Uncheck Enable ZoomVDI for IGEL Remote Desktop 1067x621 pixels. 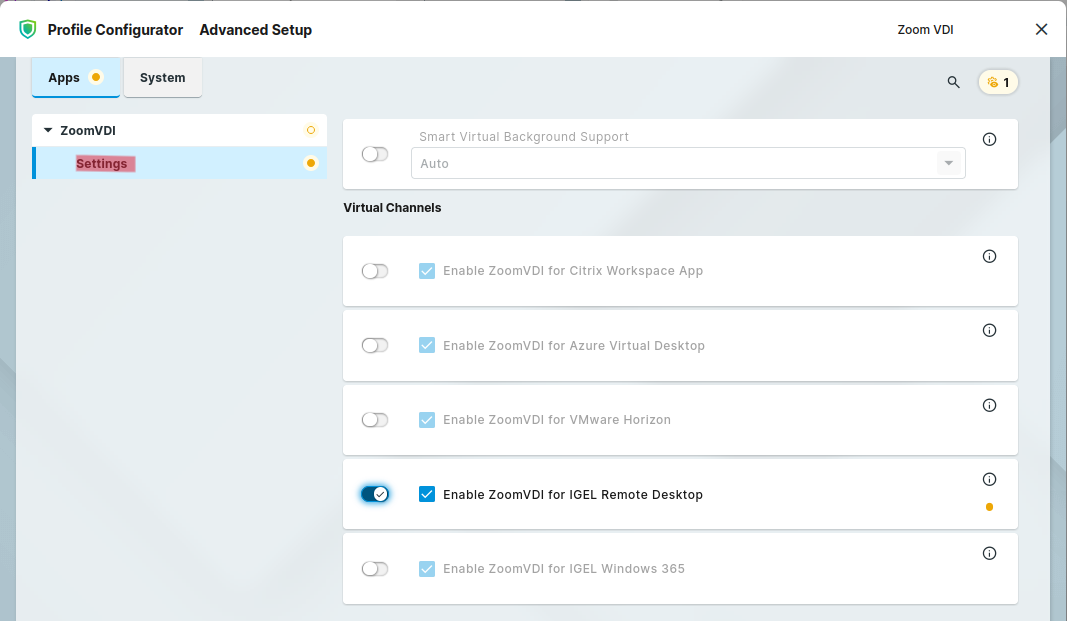[x=427, y=494]
